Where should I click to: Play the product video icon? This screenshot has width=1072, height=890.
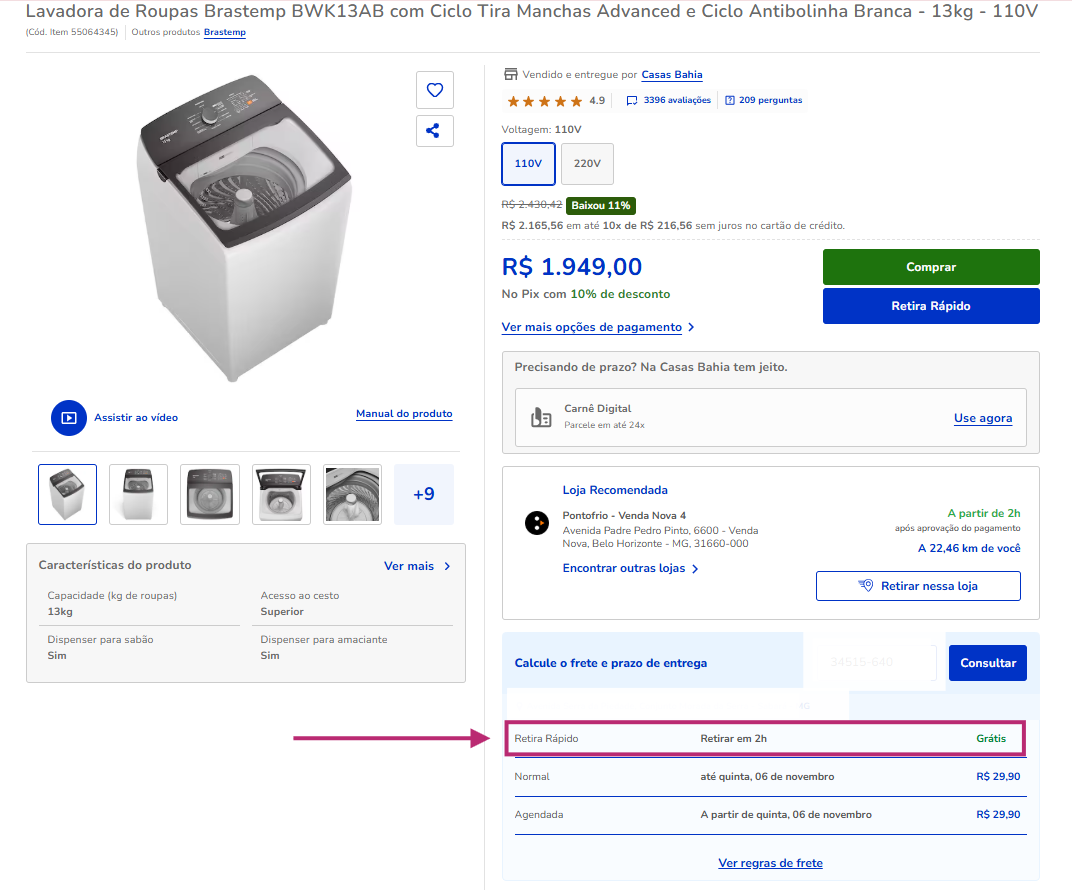point(69,418)
